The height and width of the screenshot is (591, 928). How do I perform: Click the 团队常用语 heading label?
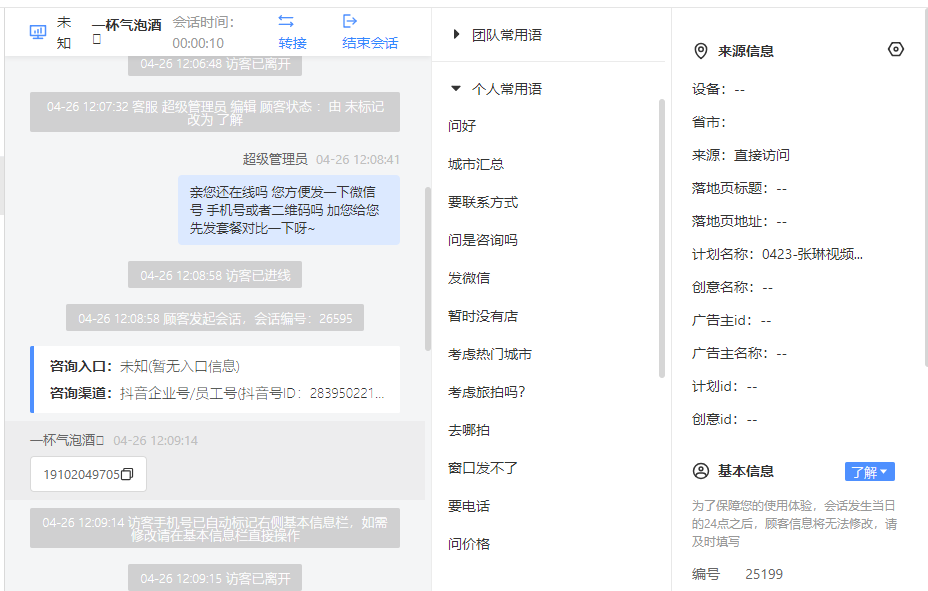pos(507,35)
